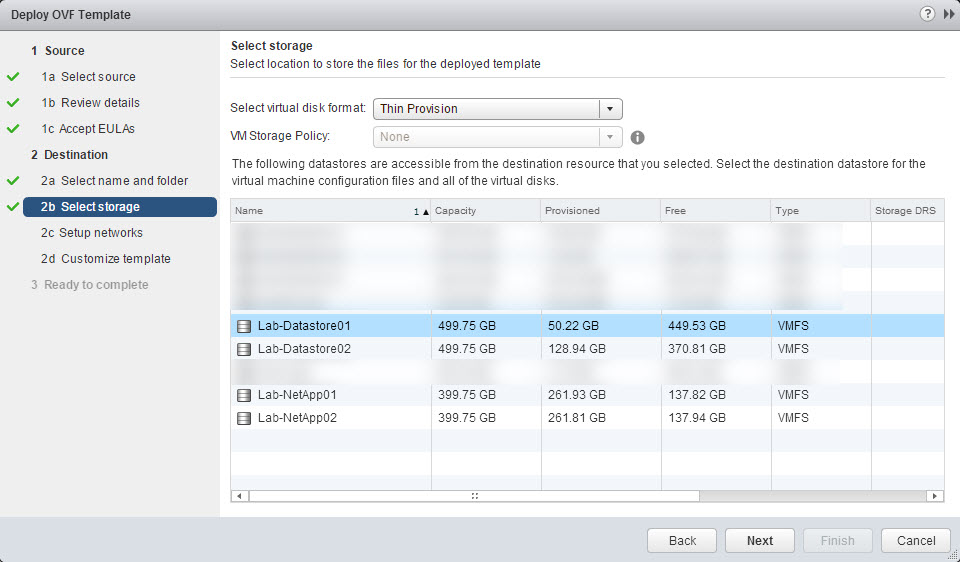The height and width of the screenshot is (562, 960).
Task: Click the VM Storage Policy info icon
Action: (637, 138)
